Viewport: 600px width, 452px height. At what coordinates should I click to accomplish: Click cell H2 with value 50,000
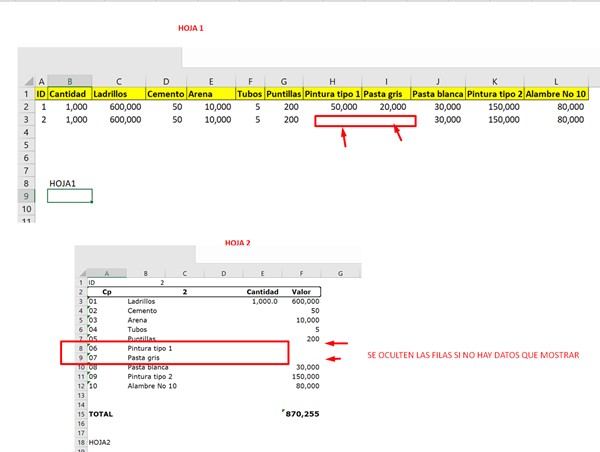332,107
